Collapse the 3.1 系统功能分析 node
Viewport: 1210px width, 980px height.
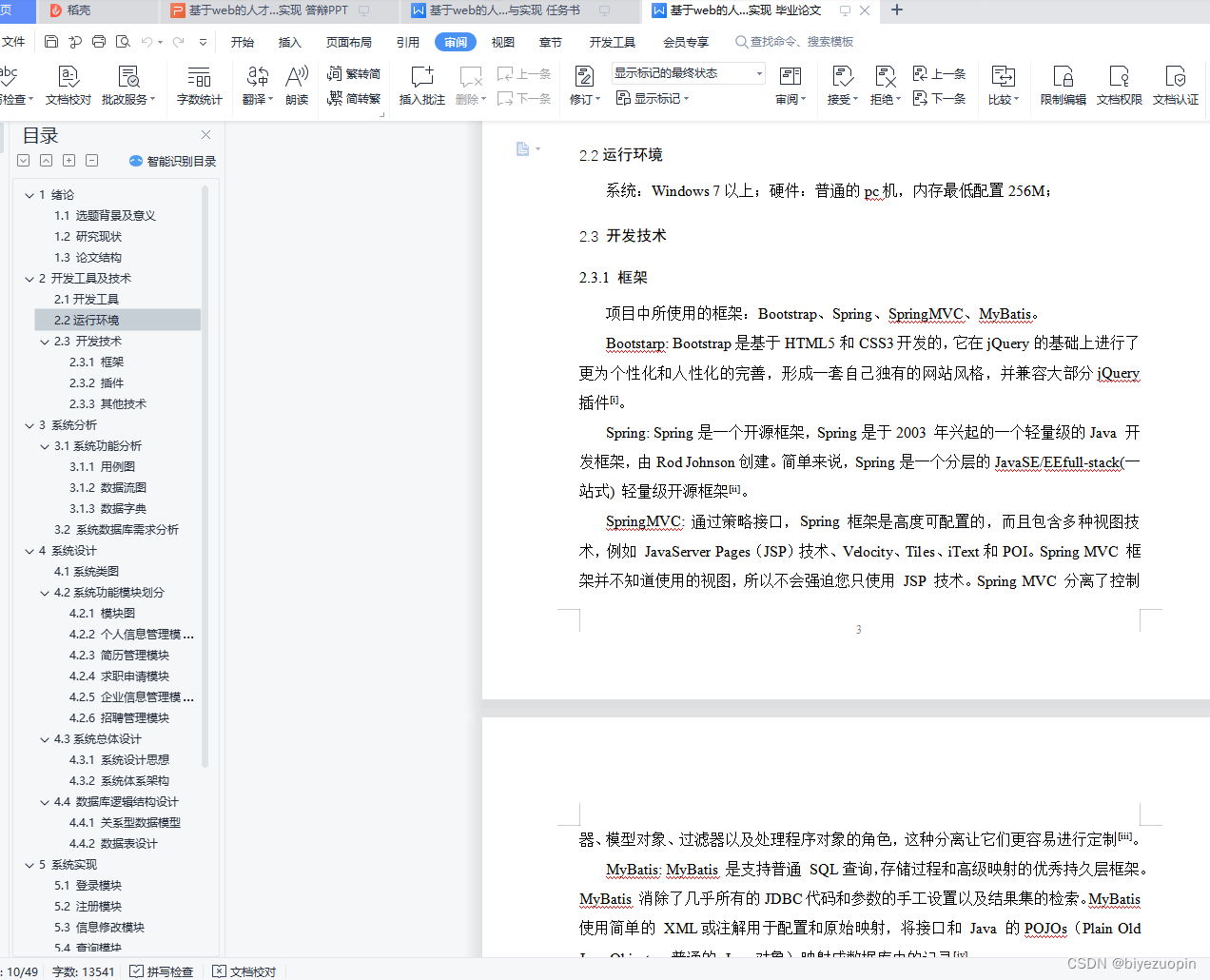tap(44, 446)
